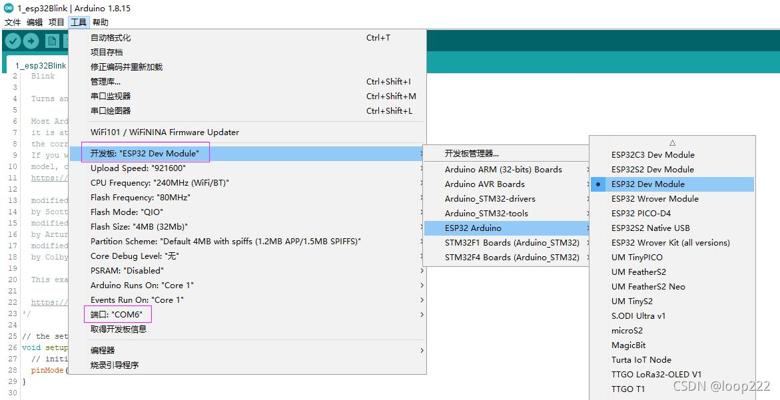Expand Upload Speed "921600" submenu
The width and height of the screenshot is (780, 400).
click(247, 169)
